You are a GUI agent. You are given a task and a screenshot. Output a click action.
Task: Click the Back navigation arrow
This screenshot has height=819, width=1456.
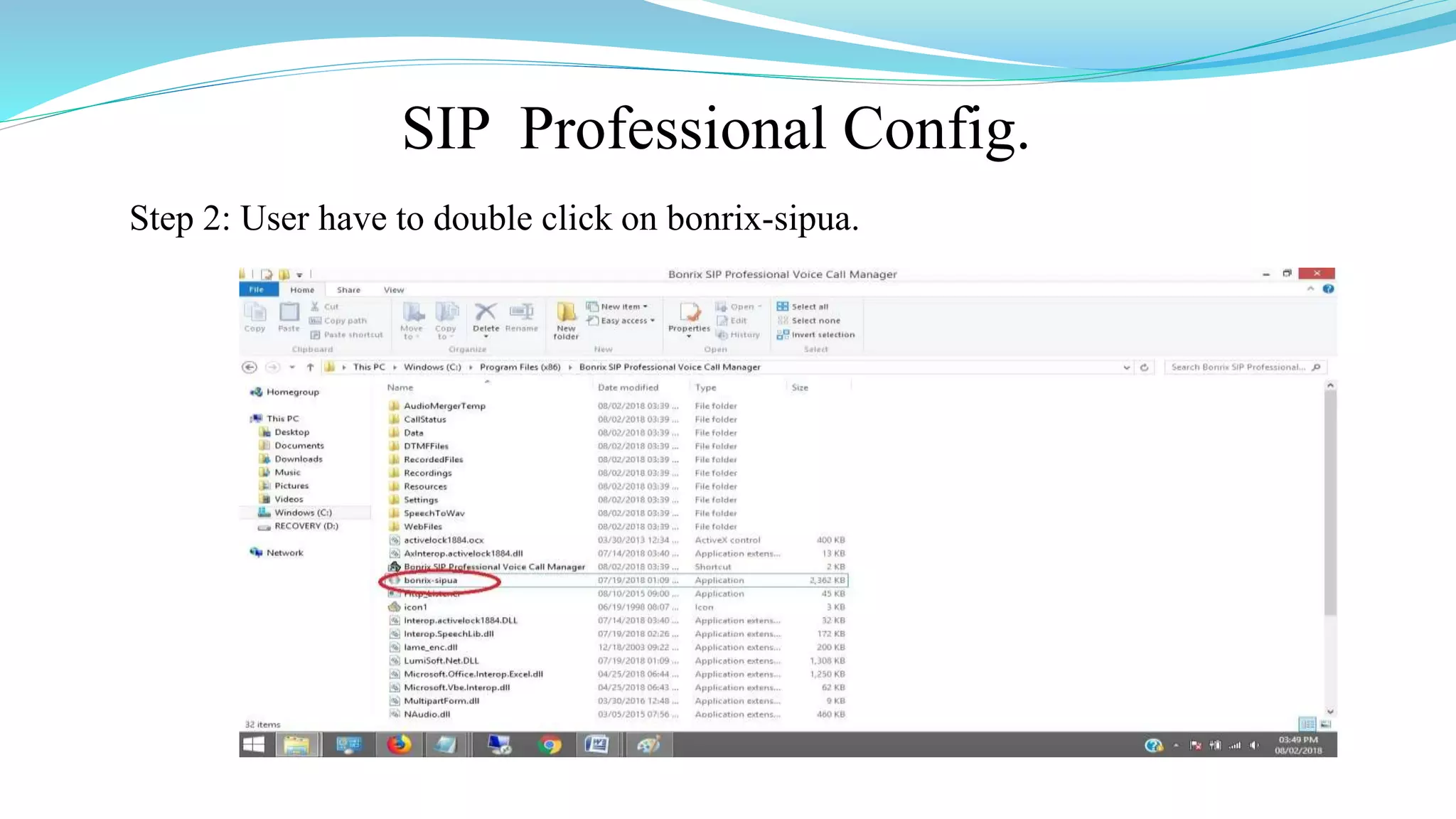click(x=250, y=367)
